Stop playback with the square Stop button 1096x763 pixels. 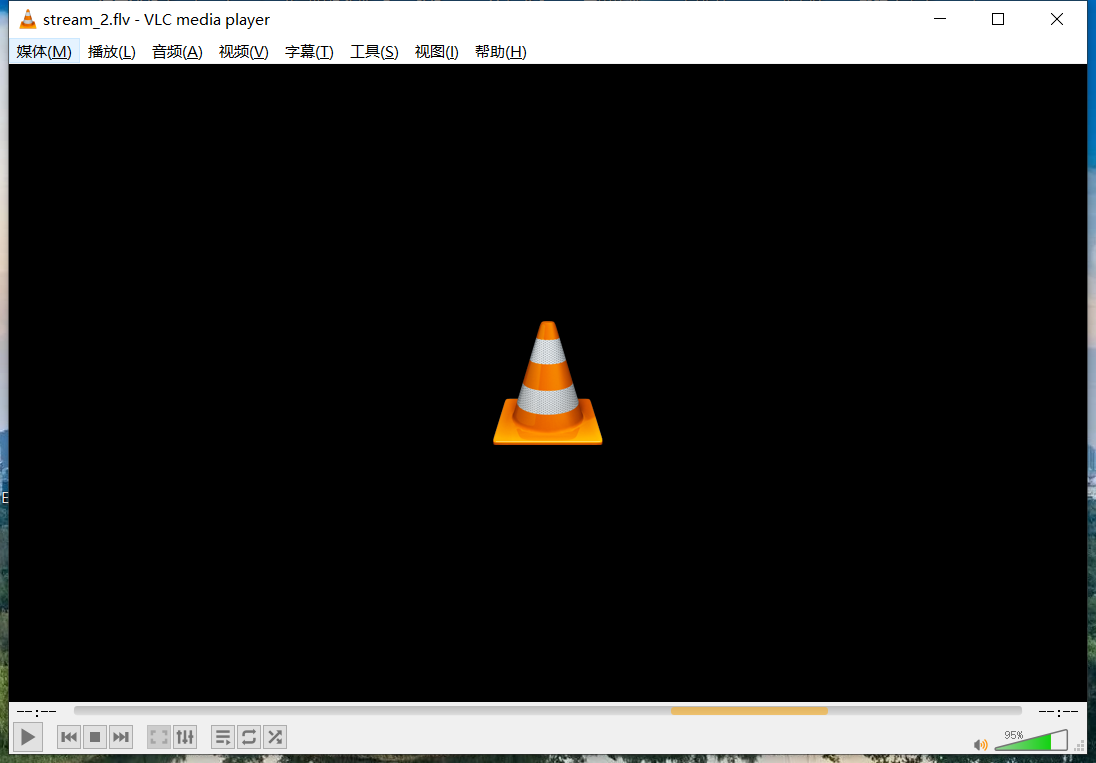(95, 737)
